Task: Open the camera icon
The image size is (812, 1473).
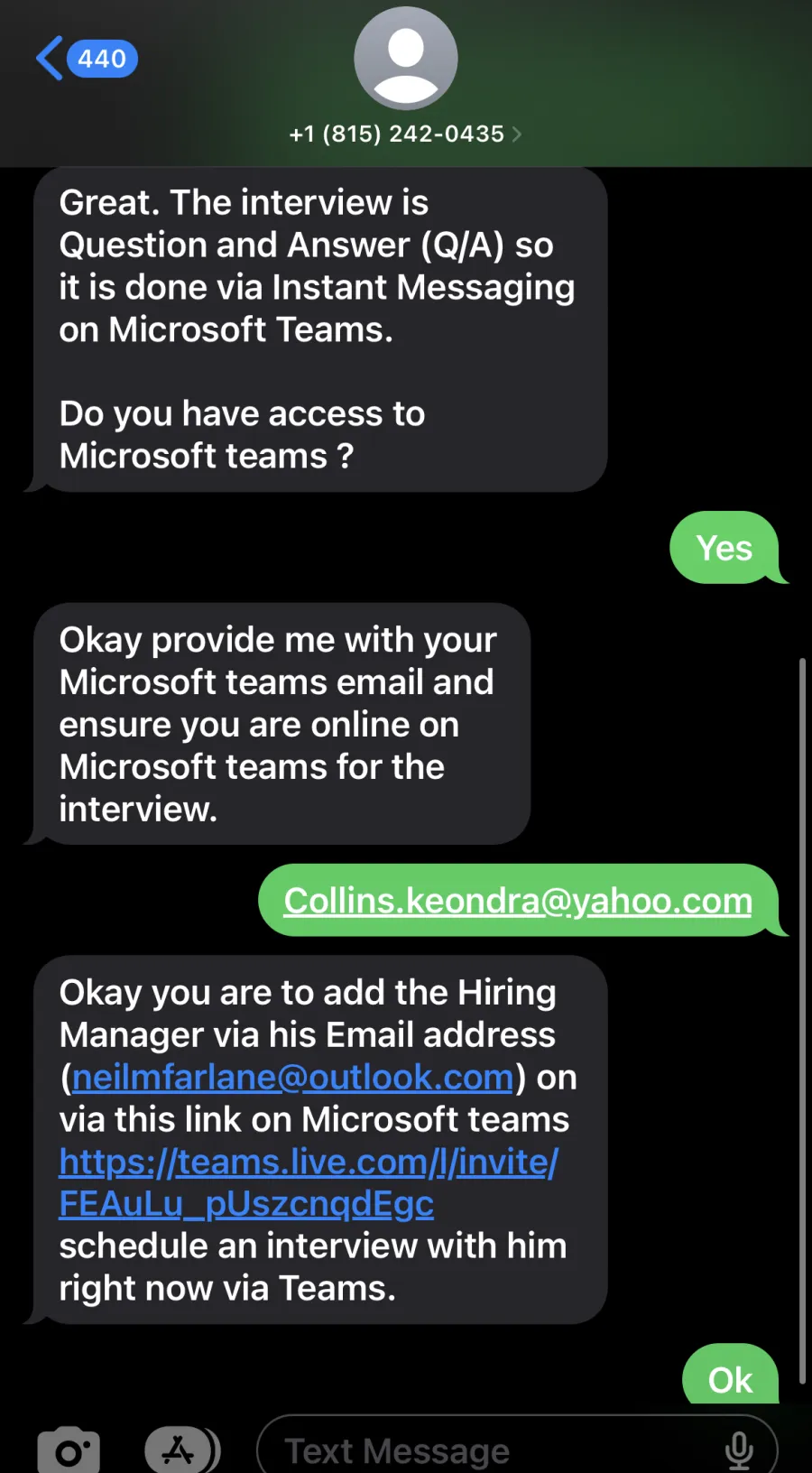Action: click(69, 1450)
